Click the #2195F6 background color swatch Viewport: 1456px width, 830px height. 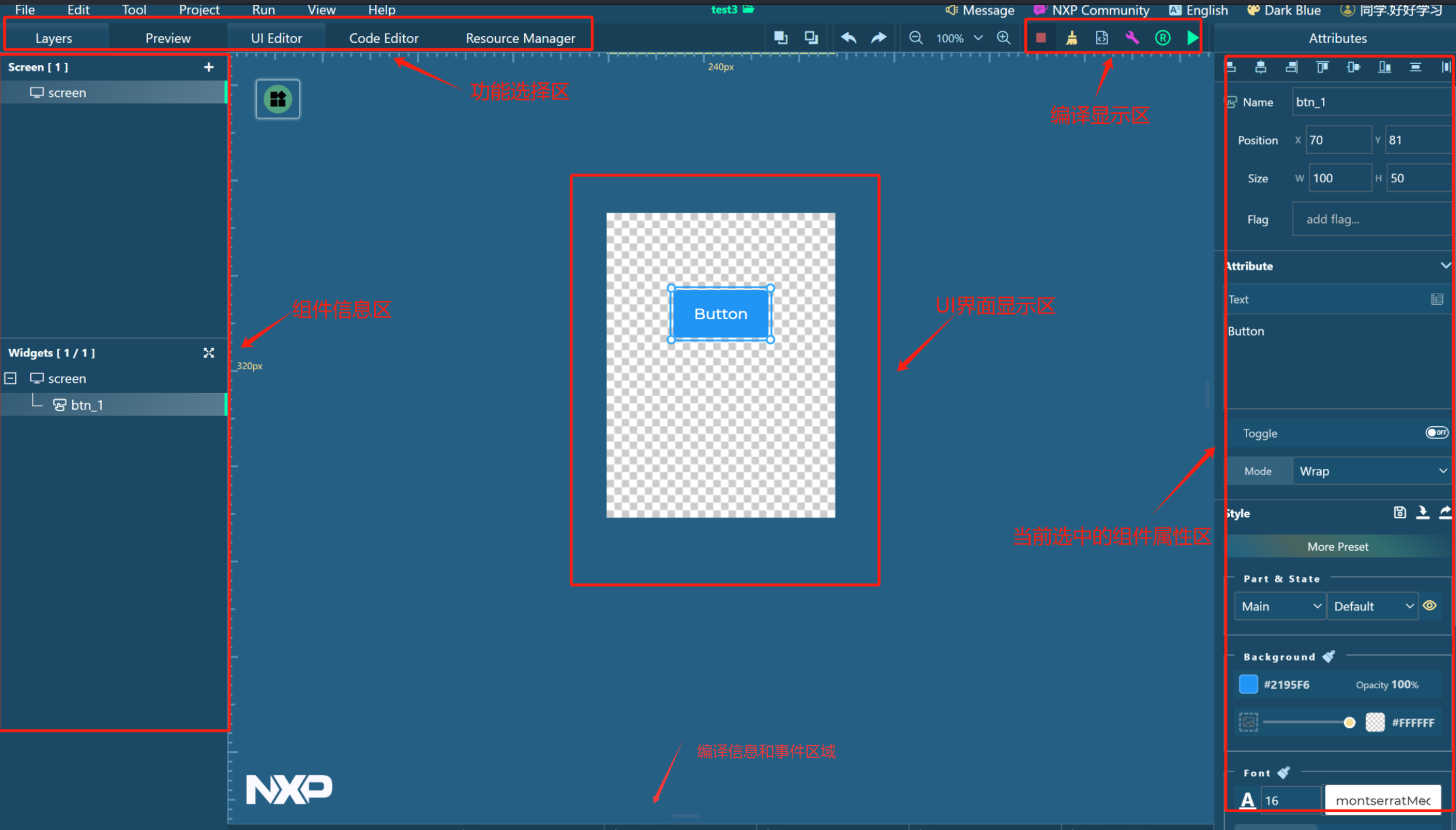(x=1248, y=684)
